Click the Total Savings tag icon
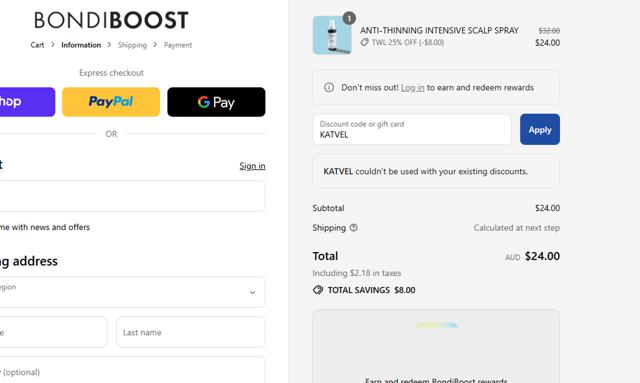Image resolution: width=640 pixels, height=383 pixels. pos(318,290)
